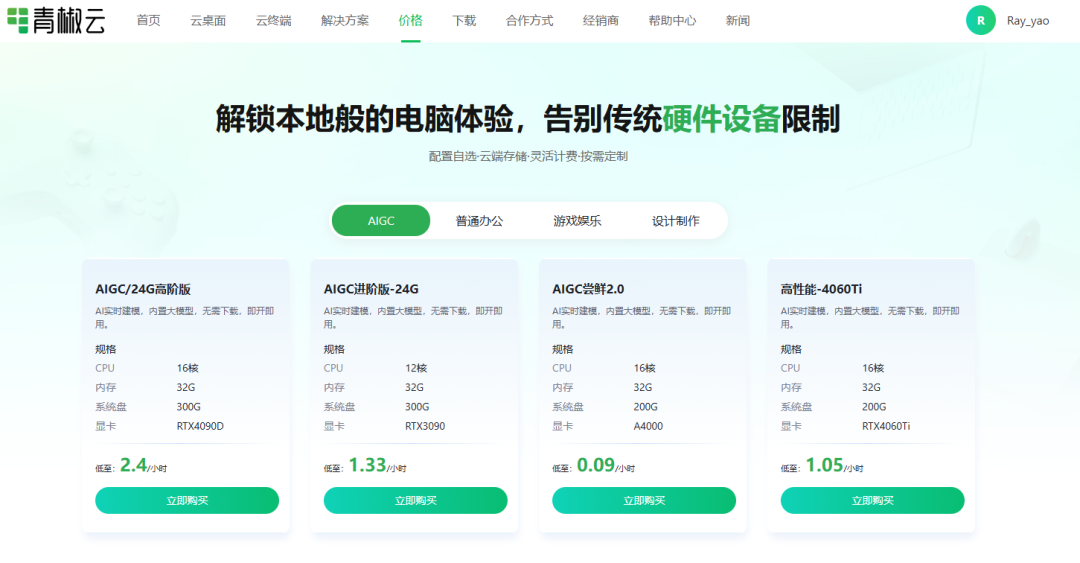
Task: Click the 12核 CPU value
Action: coord(416,368)
